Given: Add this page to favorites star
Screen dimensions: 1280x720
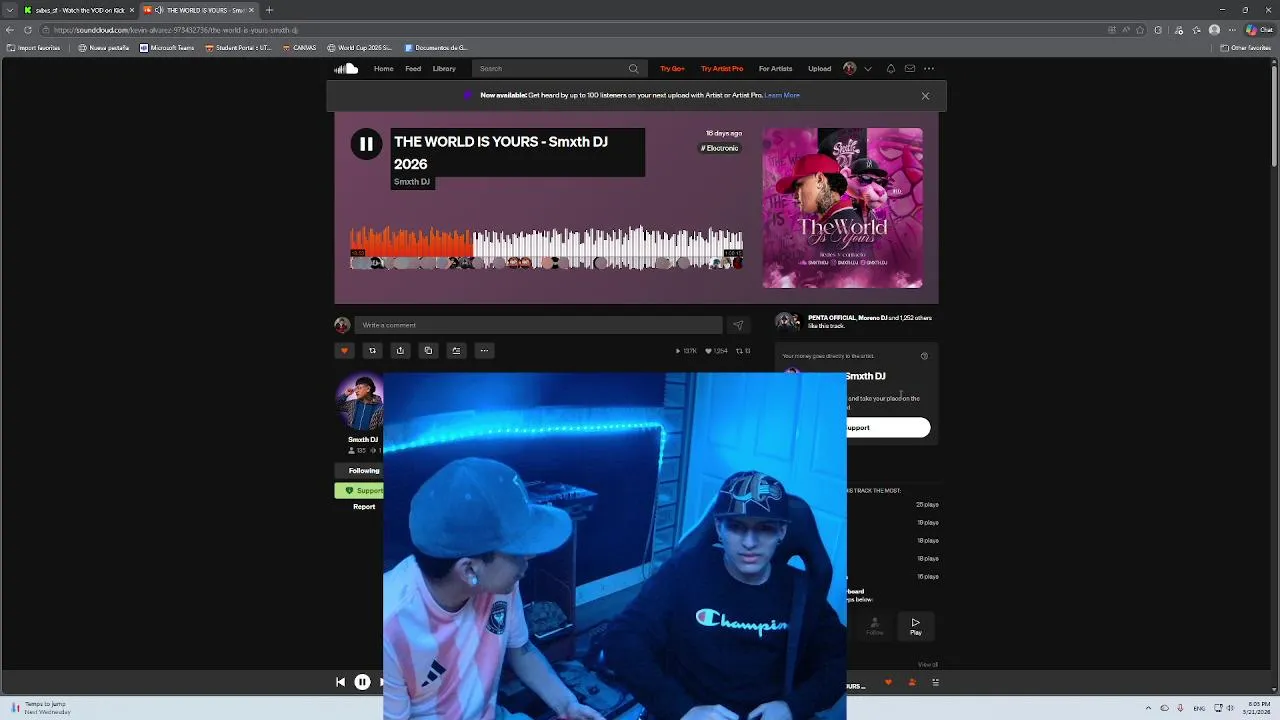Looking at the screenshot, I should [1140, 30].
